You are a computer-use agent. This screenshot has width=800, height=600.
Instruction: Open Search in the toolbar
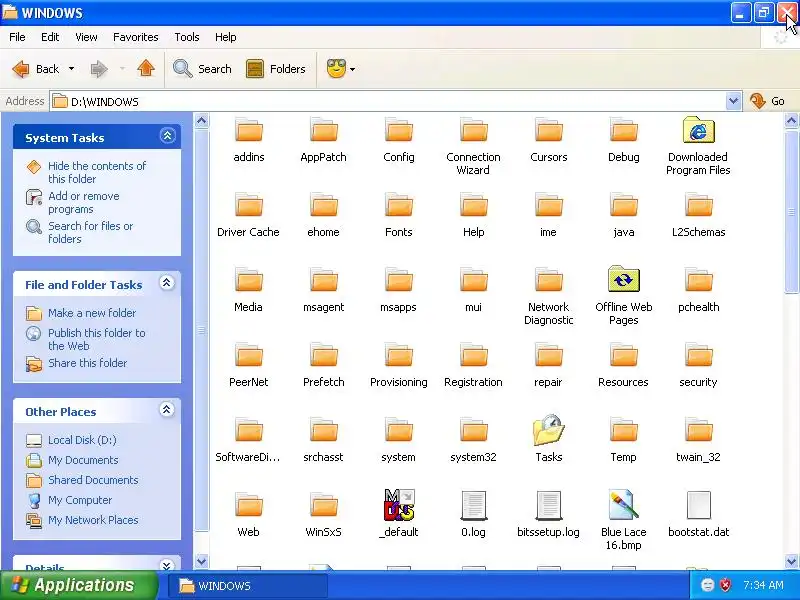pos(203,68)
